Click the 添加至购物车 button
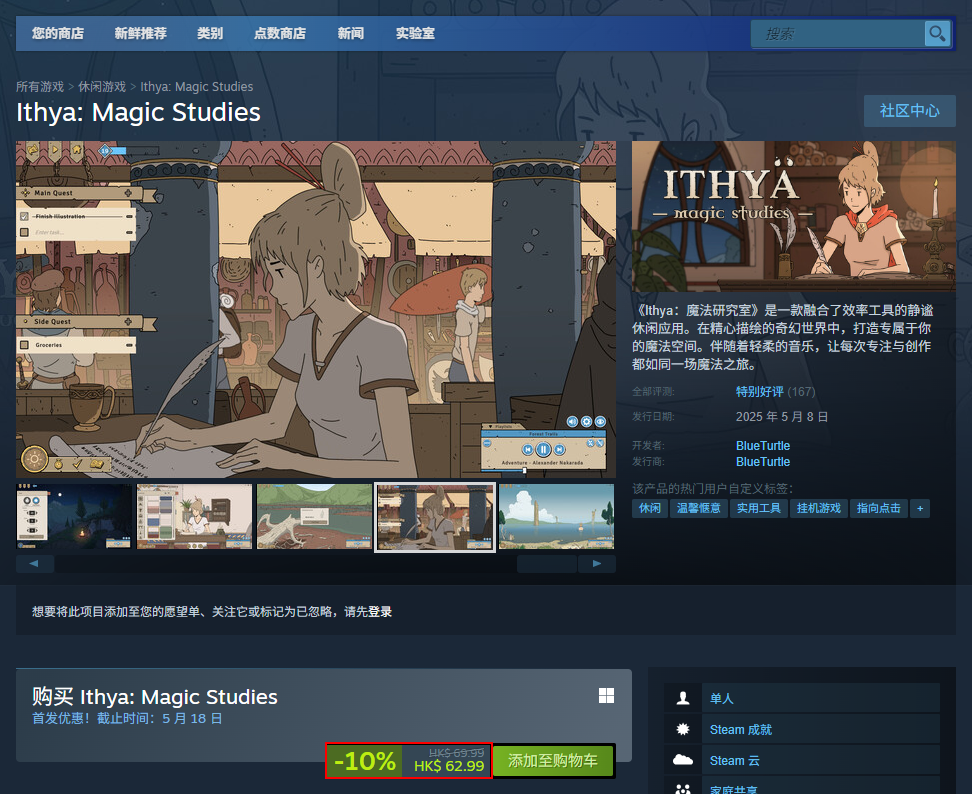The width and height of the screenshot is (972, 794). pyautogui.click(x=553, y=761)
